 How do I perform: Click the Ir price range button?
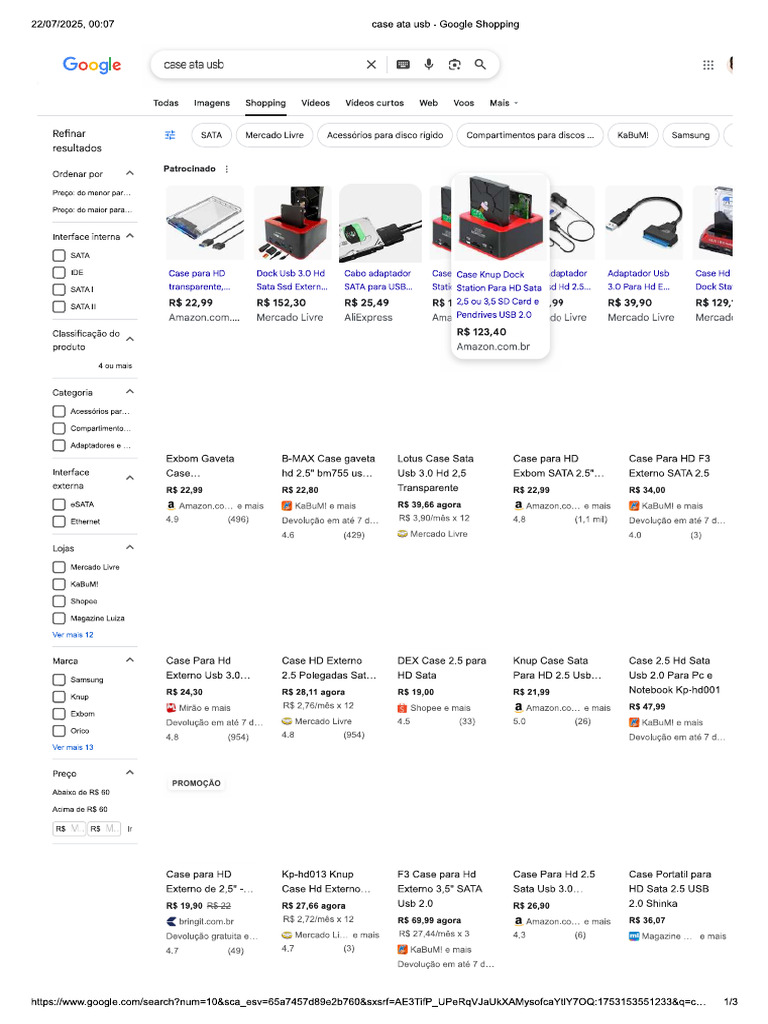pos(129,829)
